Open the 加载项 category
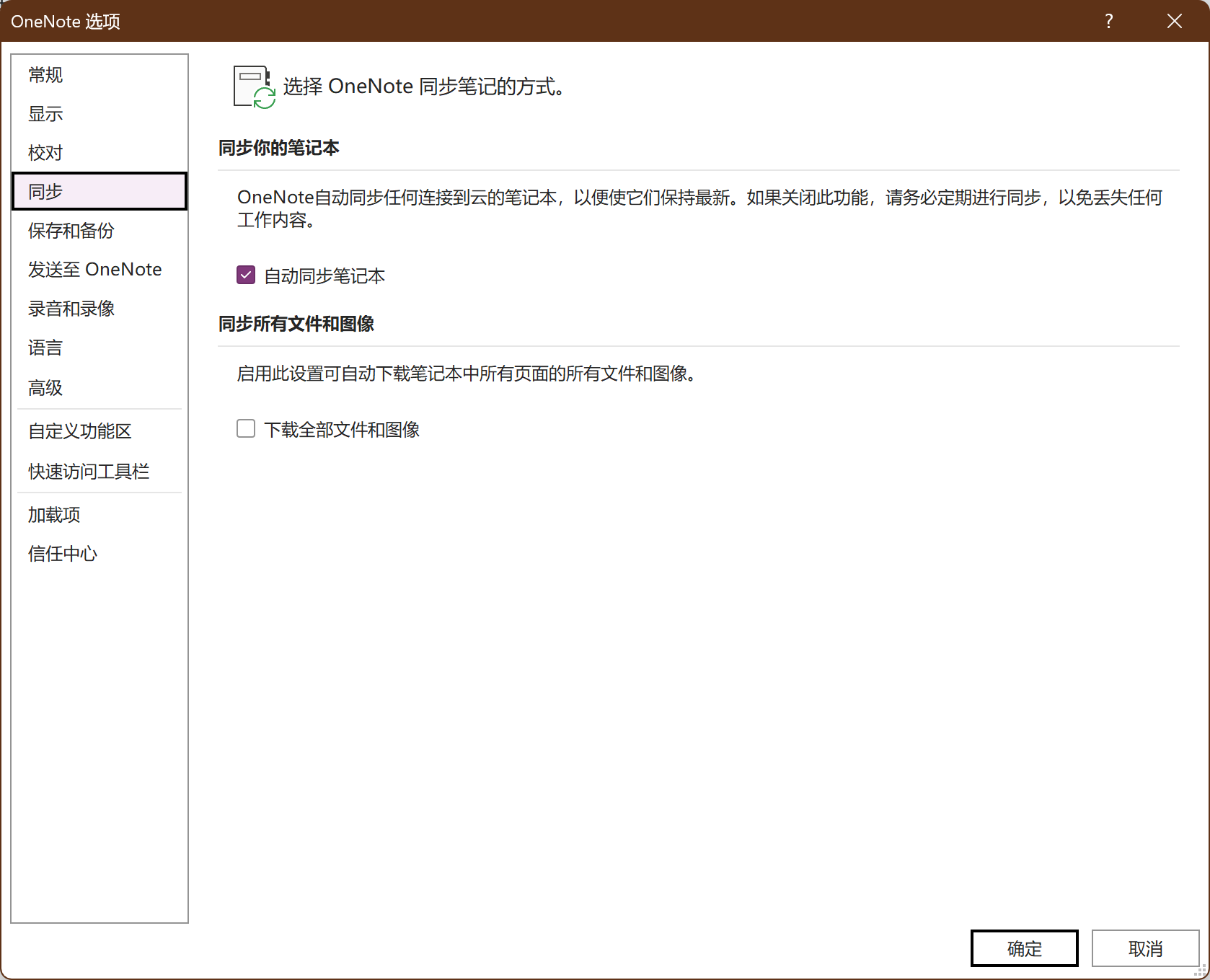This screenshot has height=980, width=1210. pyautogui.click(x=100, y=515)
